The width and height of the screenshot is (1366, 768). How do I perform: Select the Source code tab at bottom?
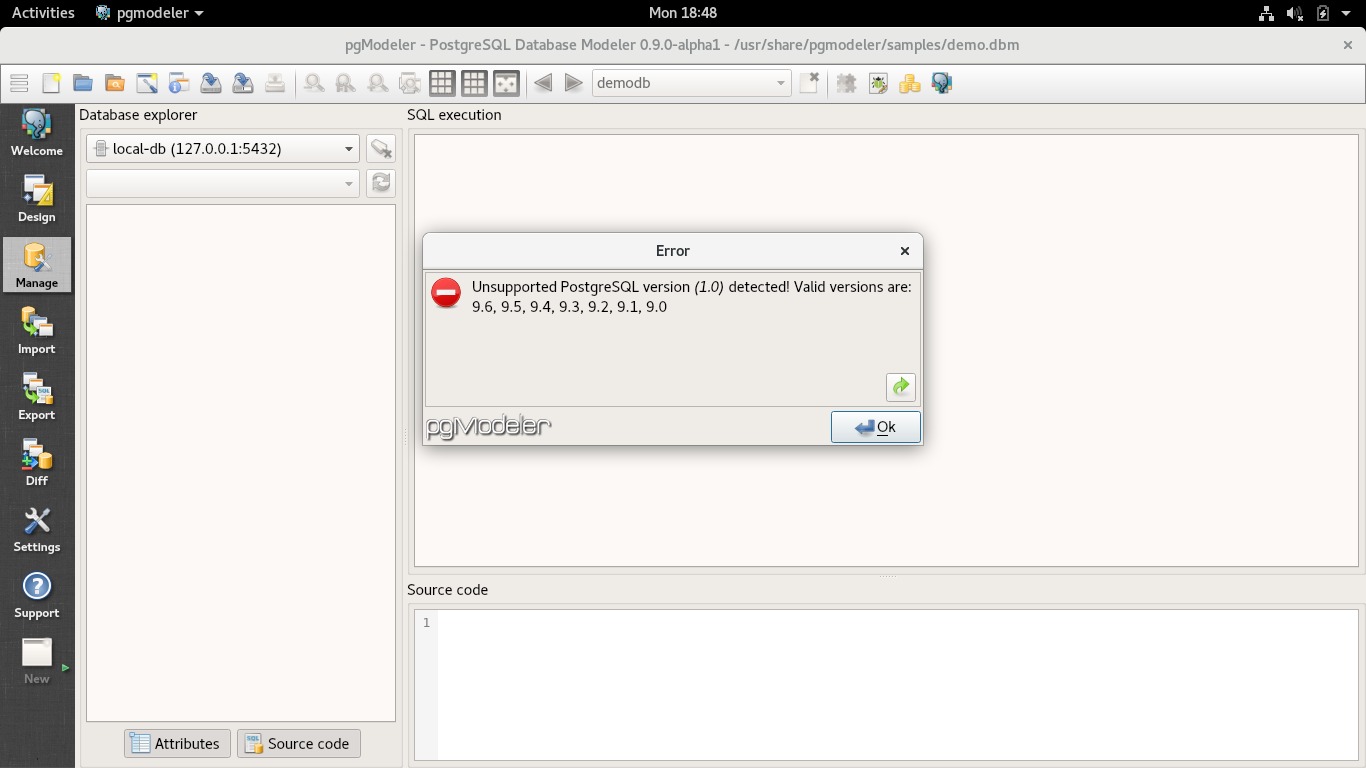pos(300,743)
